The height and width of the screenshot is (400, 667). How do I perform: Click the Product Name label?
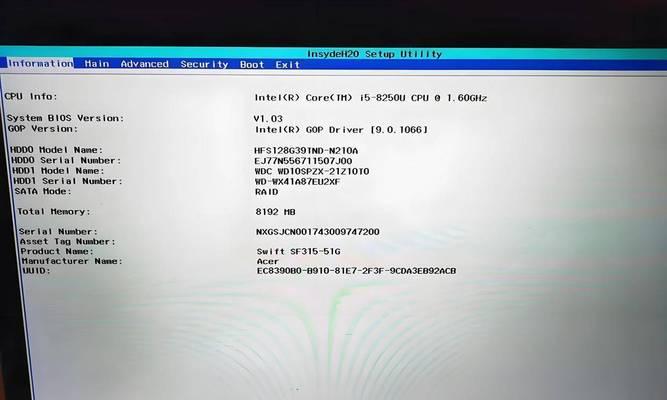(x=57, y=251)
